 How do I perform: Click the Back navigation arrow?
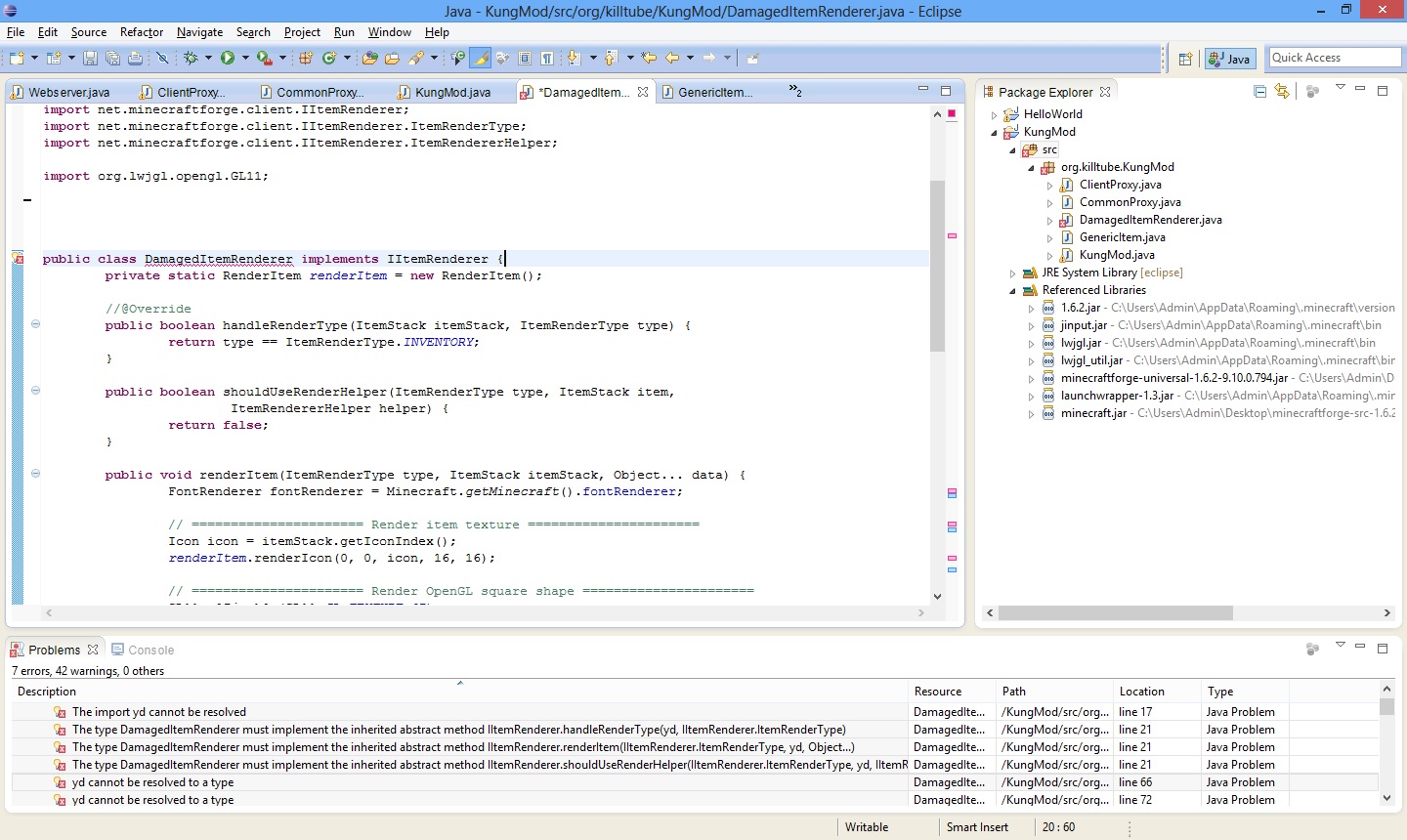click(x=672, y=59)
